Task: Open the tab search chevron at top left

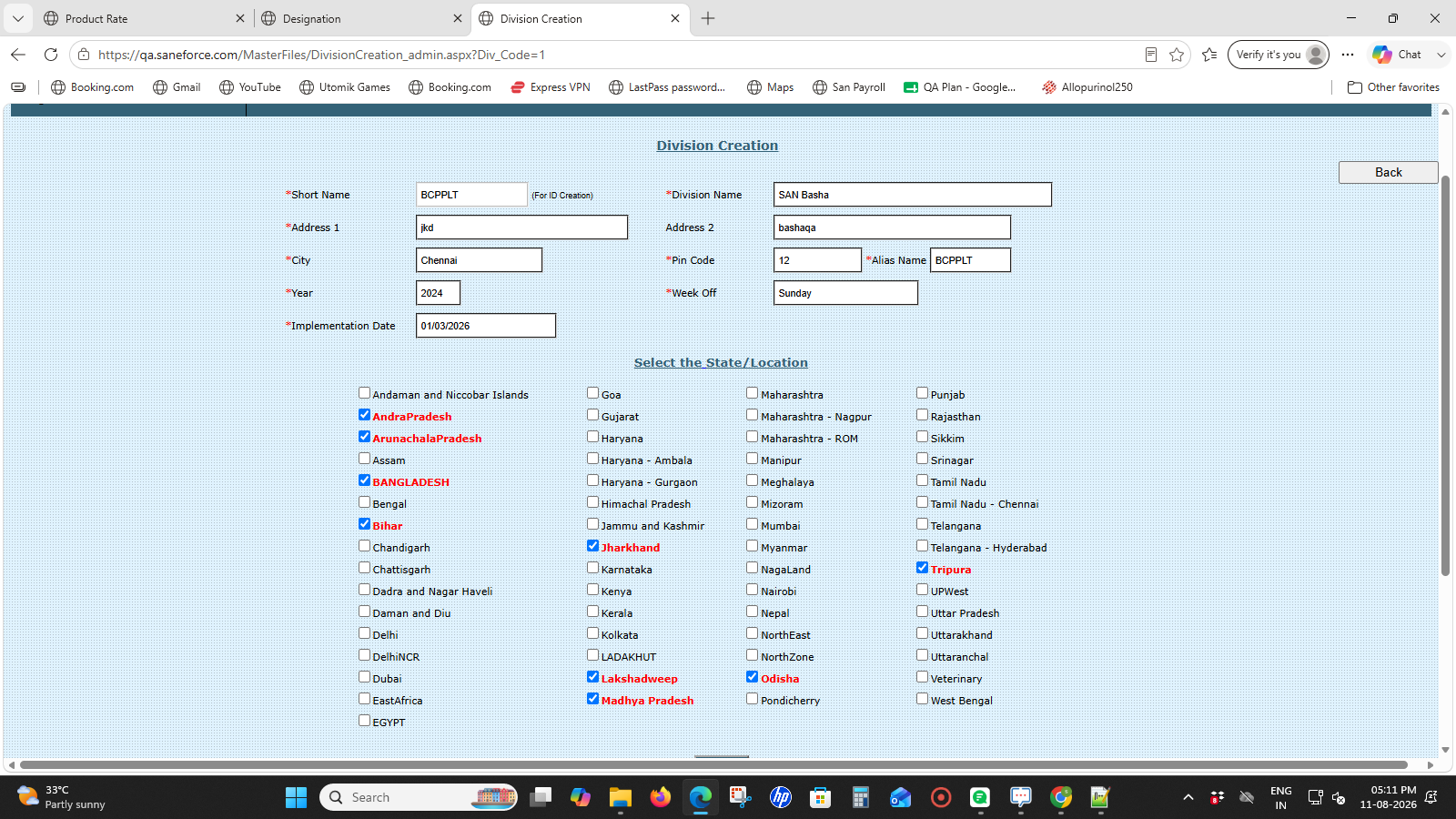Action: (x=17, y=18)
